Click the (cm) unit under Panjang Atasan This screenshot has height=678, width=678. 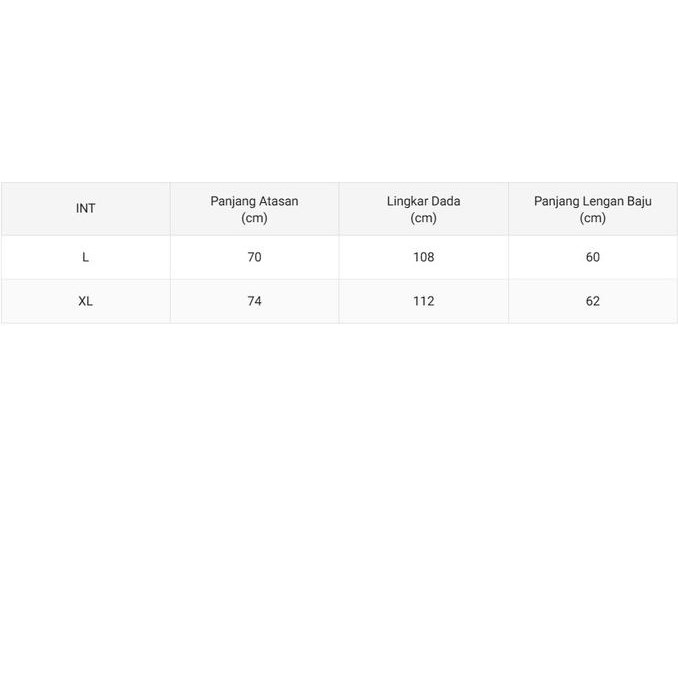[x=254, y=218]
